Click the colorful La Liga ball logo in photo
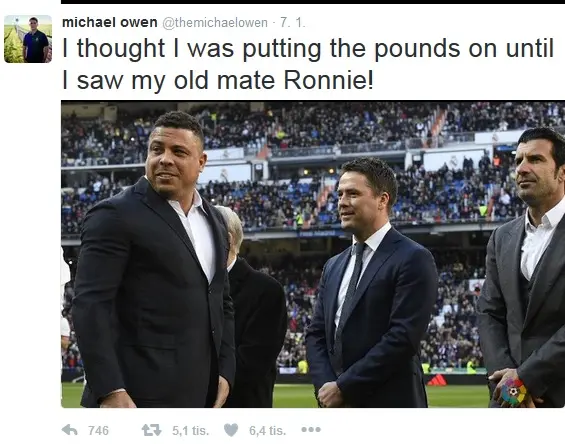This screenshot has width=565, height=444. click(513, 392)
